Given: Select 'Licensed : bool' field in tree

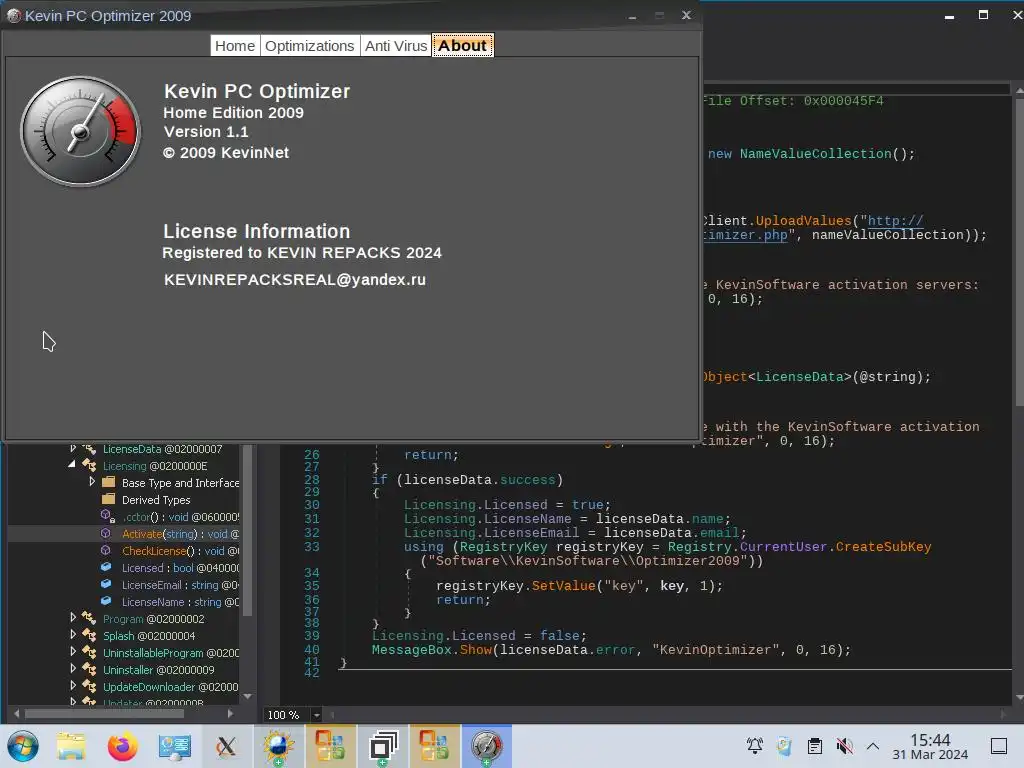Looking at the screenshot, I should (x=180, y=568).
